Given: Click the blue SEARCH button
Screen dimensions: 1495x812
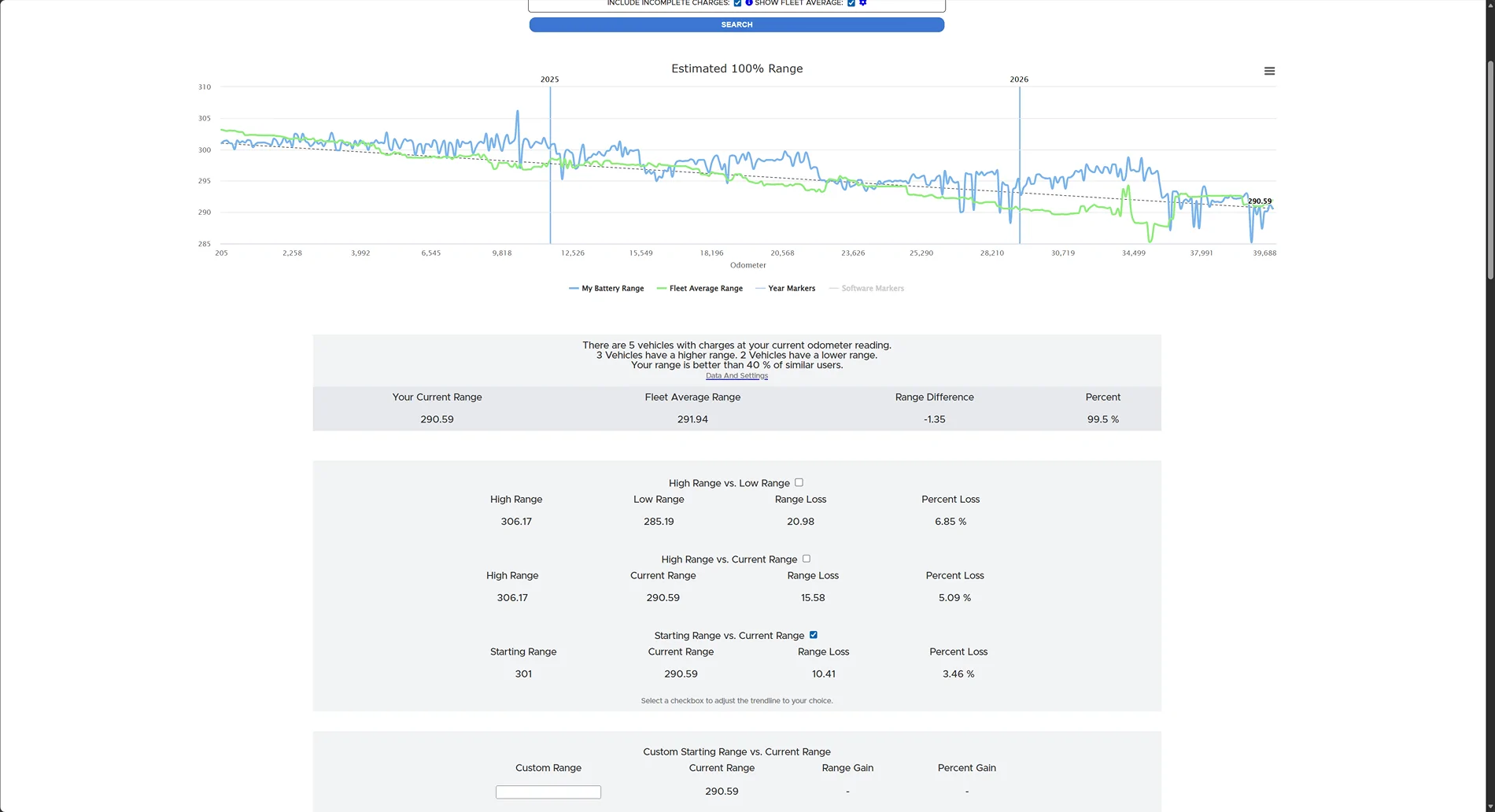Looking at the screenshot, I should pos(736,25).
